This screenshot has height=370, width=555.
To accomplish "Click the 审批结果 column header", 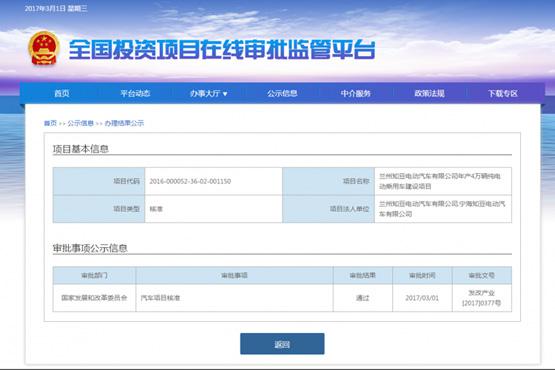I will 363,275.
